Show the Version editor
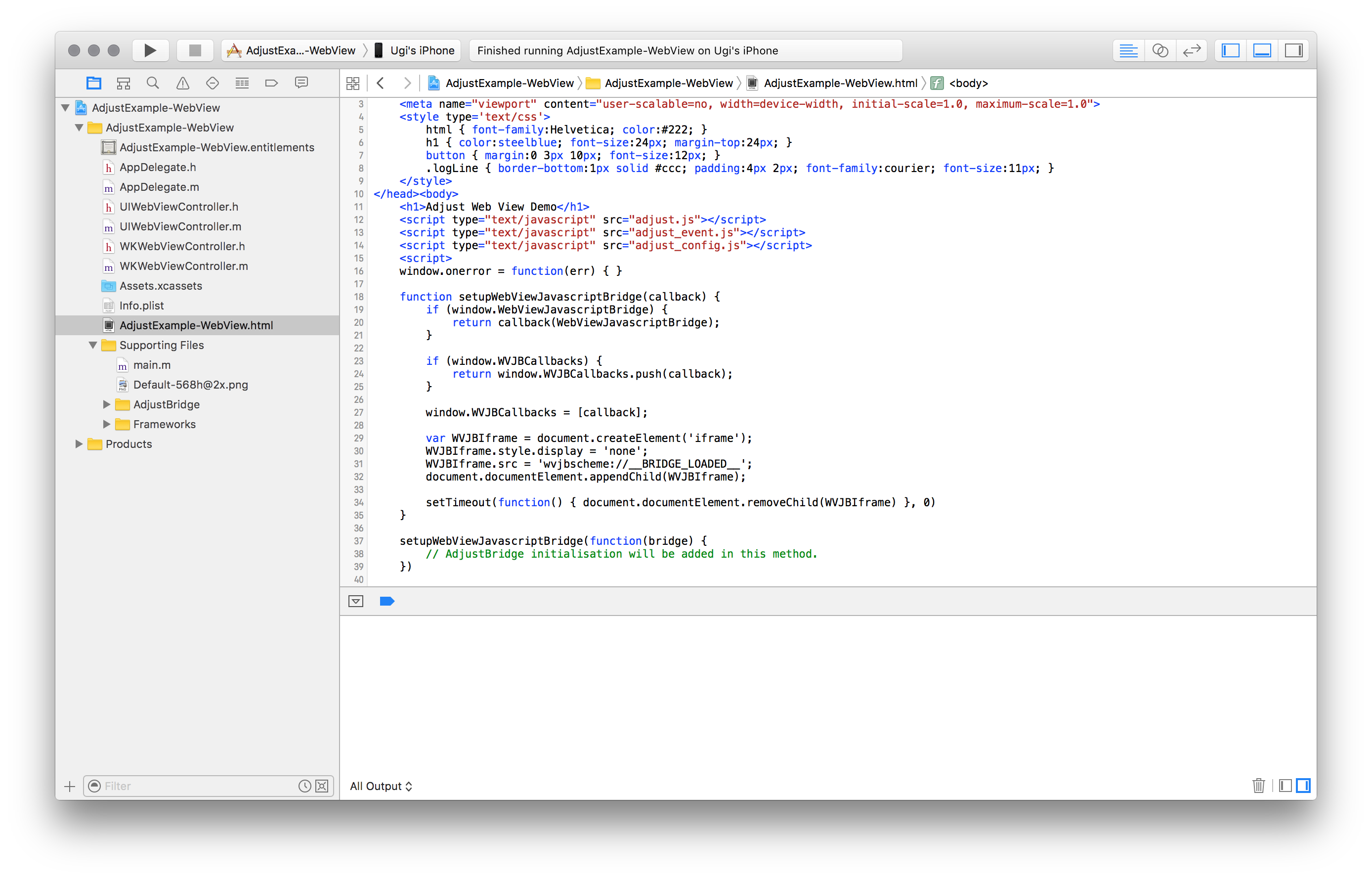The height and width of the screenshot is (879, 1372). (x=1192, y=50)
